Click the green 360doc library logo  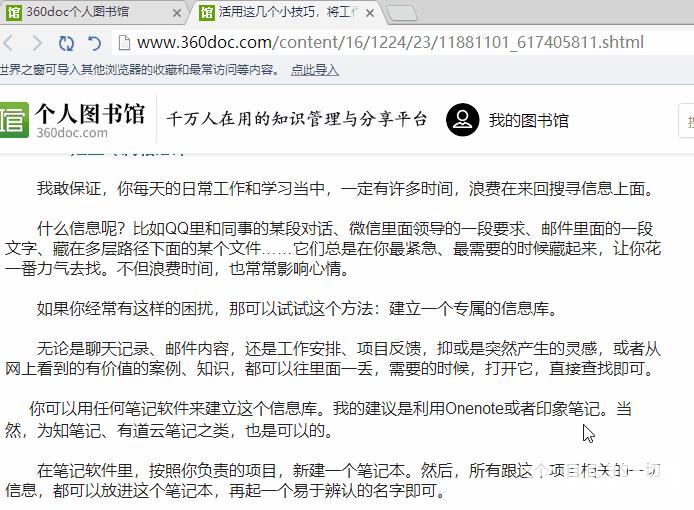[x=13, y=120]
